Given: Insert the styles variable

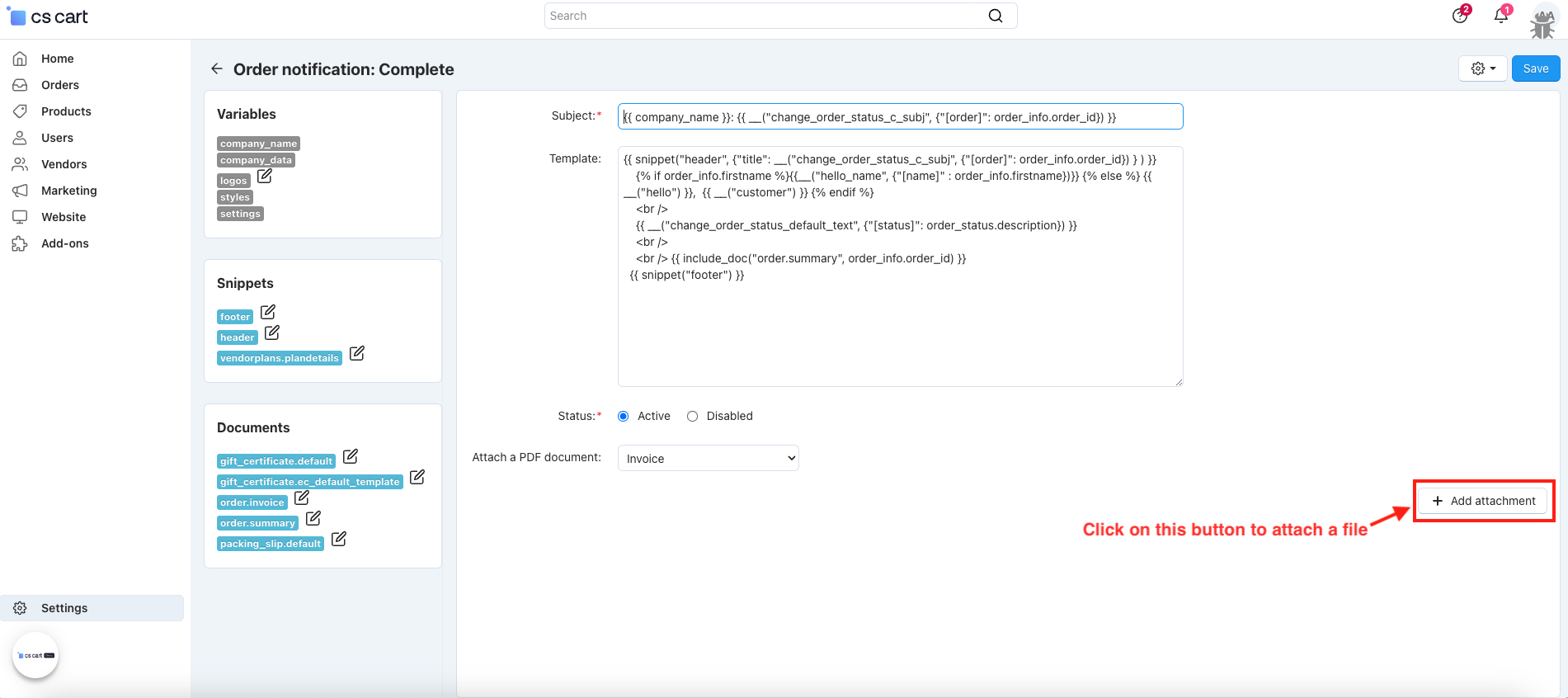Looking at the screenshot, I should click(235, 197).
